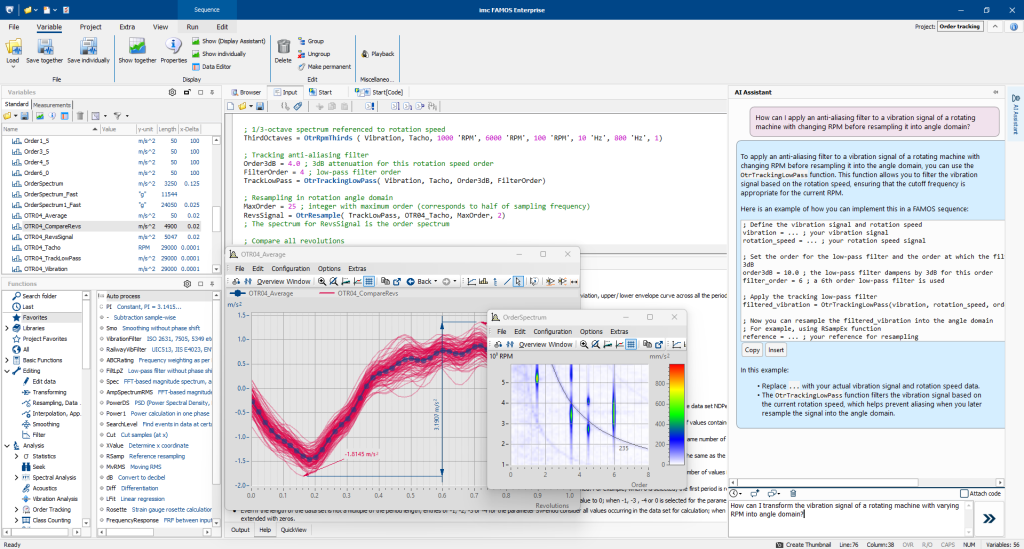The width and height of the screenshot is (1024, 549).
Task: Click the Data Editor ribbon item
Action: click(212, 67)
